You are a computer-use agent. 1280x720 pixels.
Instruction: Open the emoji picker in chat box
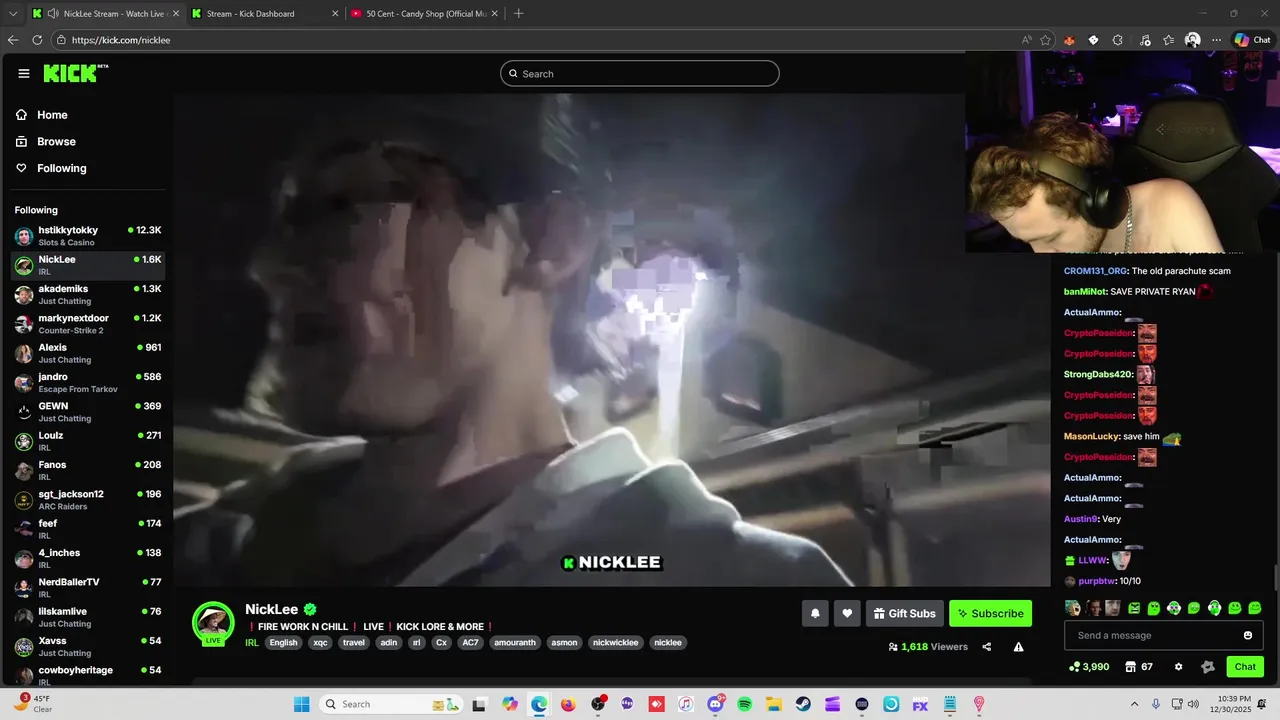pyautogui.click(x=1248, y=635)
